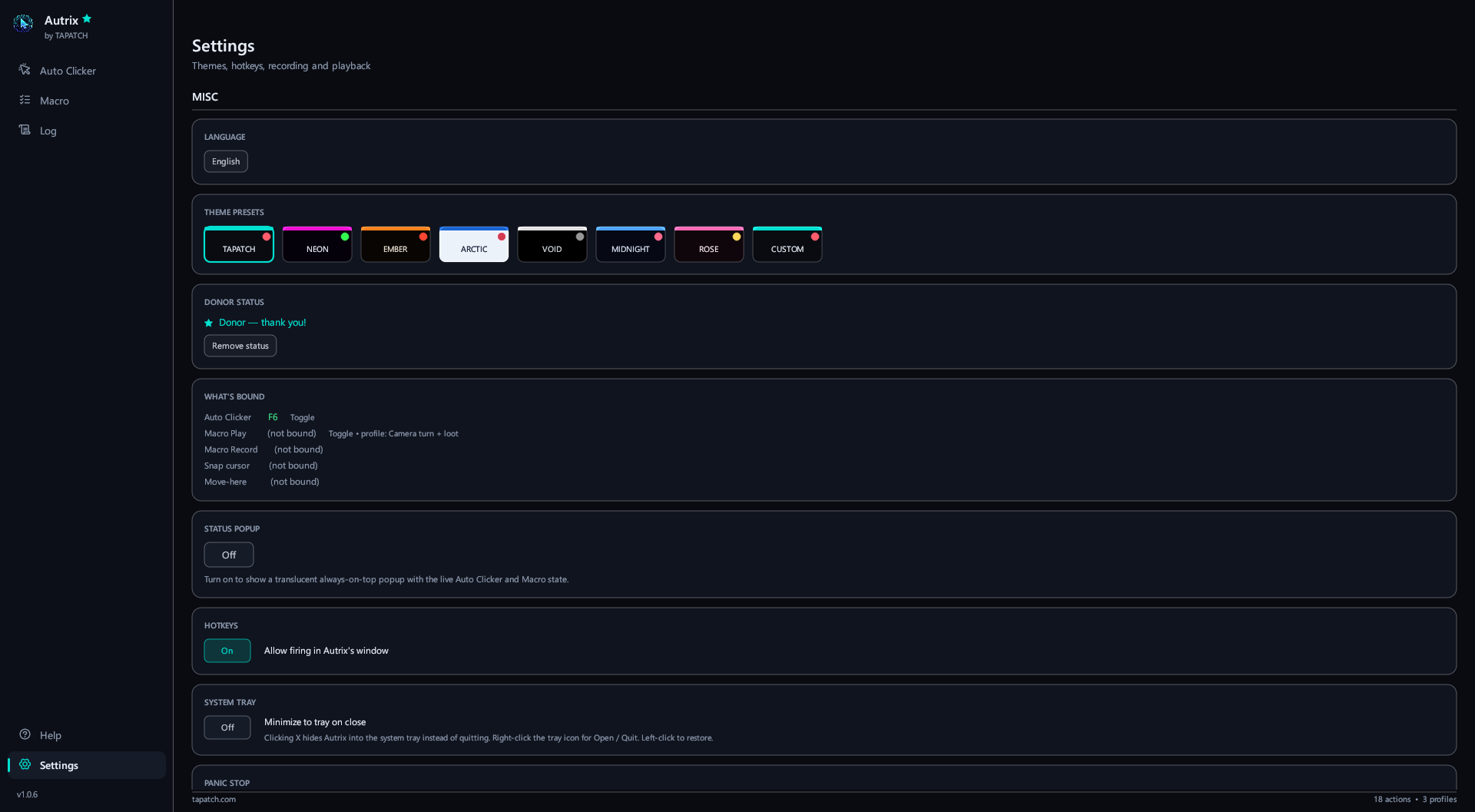Select the TAPATCH theme preset

239,244
